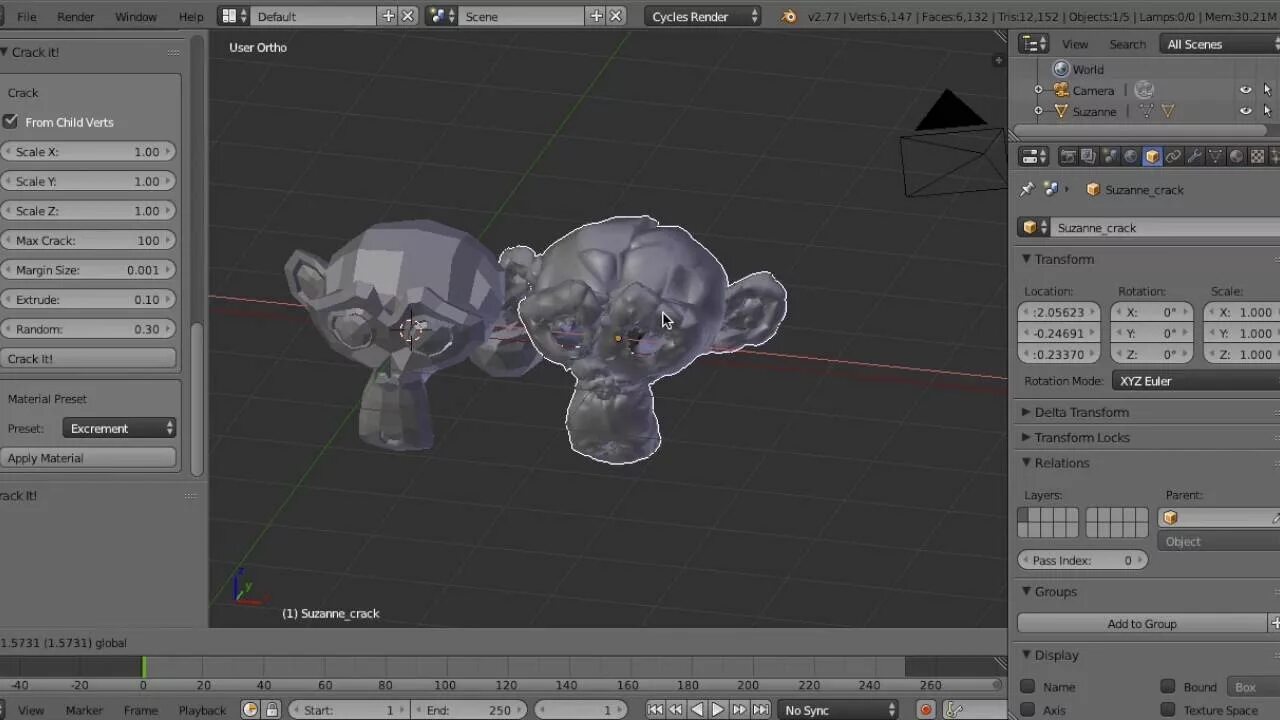Open the Constraints properties tab
Screen dimensions: 1280x720
click(x=1173, y=156)
